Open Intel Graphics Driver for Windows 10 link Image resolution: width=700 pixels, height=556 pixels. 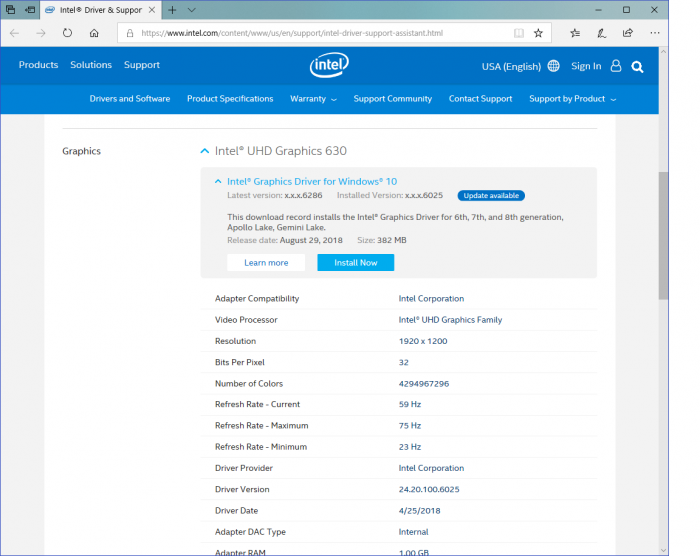[x=312, y=181]
